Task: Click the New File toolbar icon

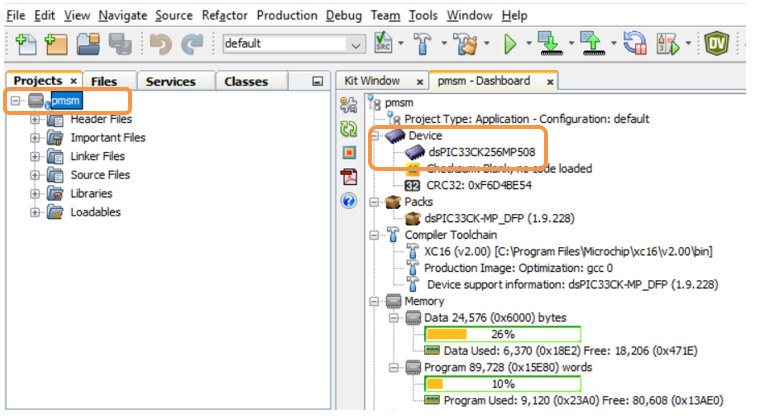Action: tap(26, 44)
